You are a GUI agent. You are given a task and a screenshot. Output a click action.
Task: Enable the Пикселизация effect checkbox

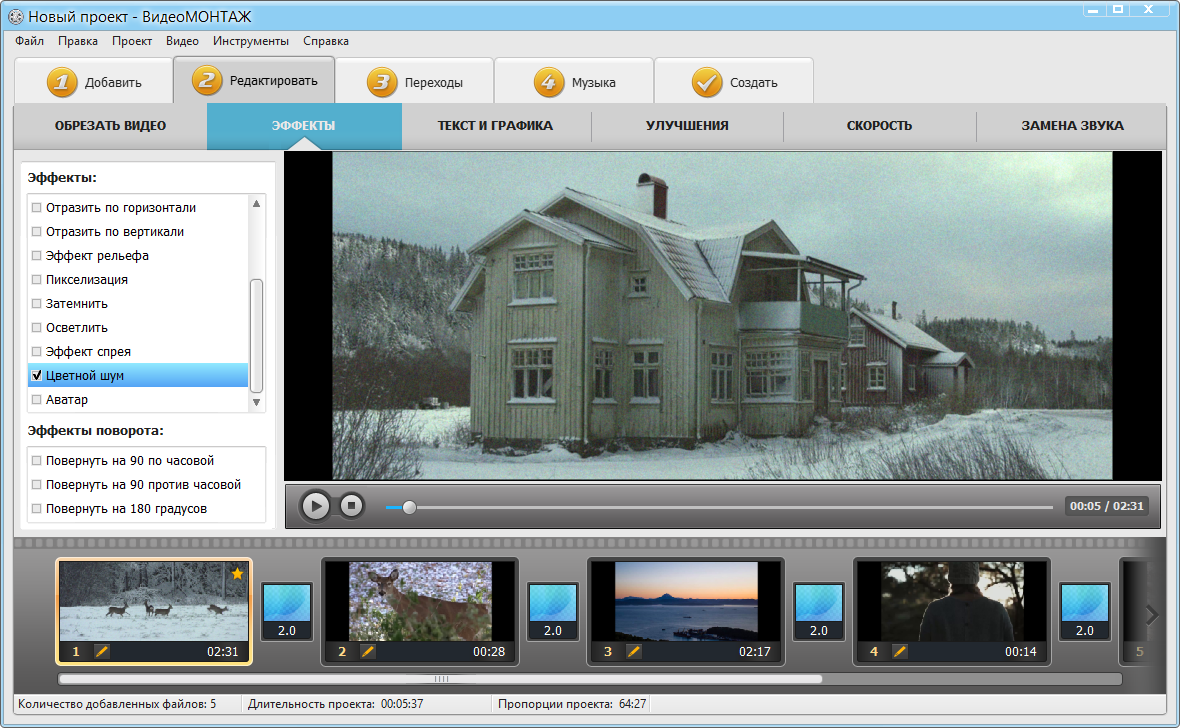coord(36,279)
